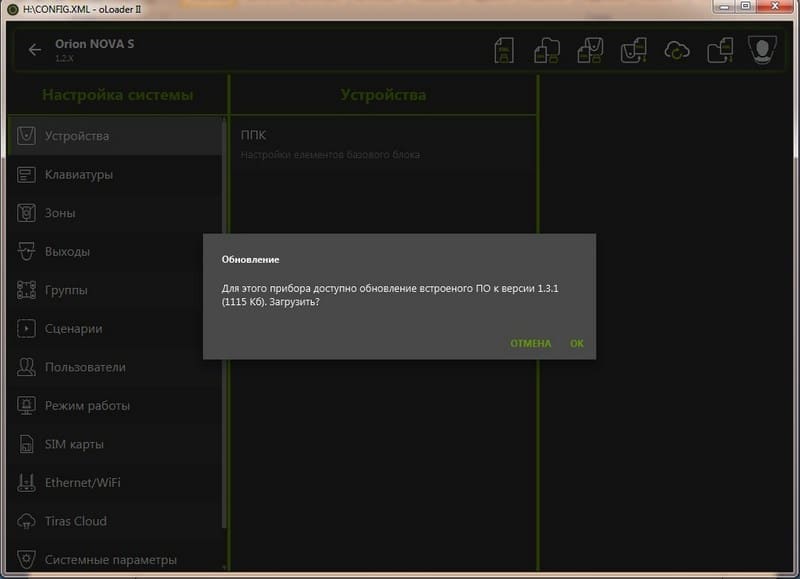The width and height of the screenshot is (800, 579).
Task: Click the Устройства sidebar icon
Action: 26,136
